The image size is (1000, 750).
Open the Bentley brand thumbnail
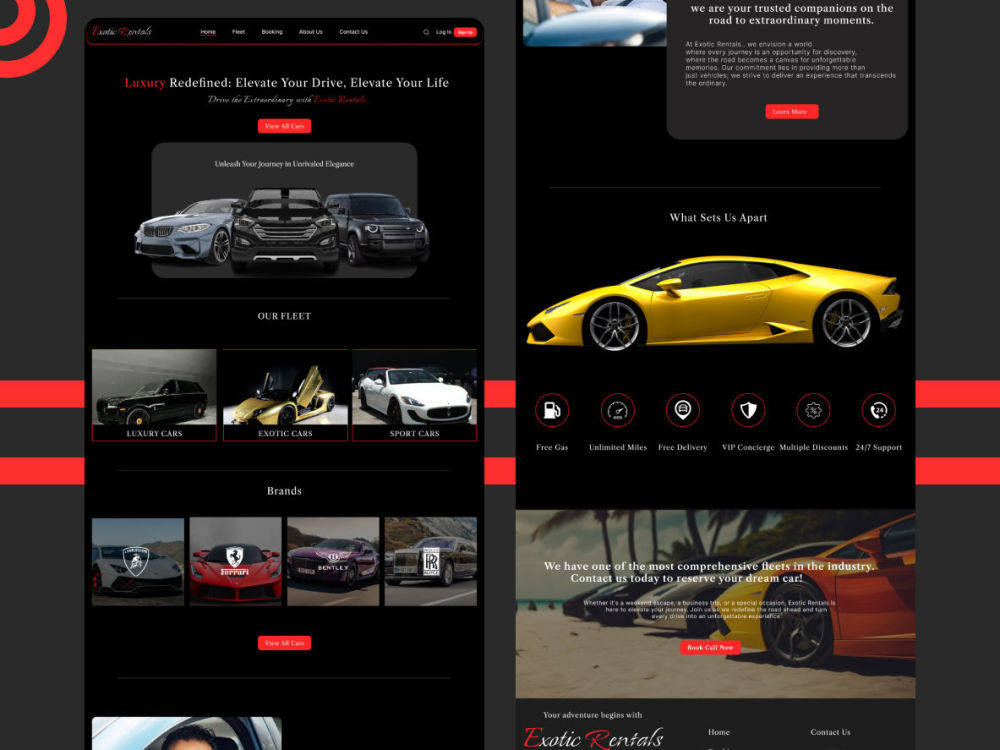click(x=333, y=561)
